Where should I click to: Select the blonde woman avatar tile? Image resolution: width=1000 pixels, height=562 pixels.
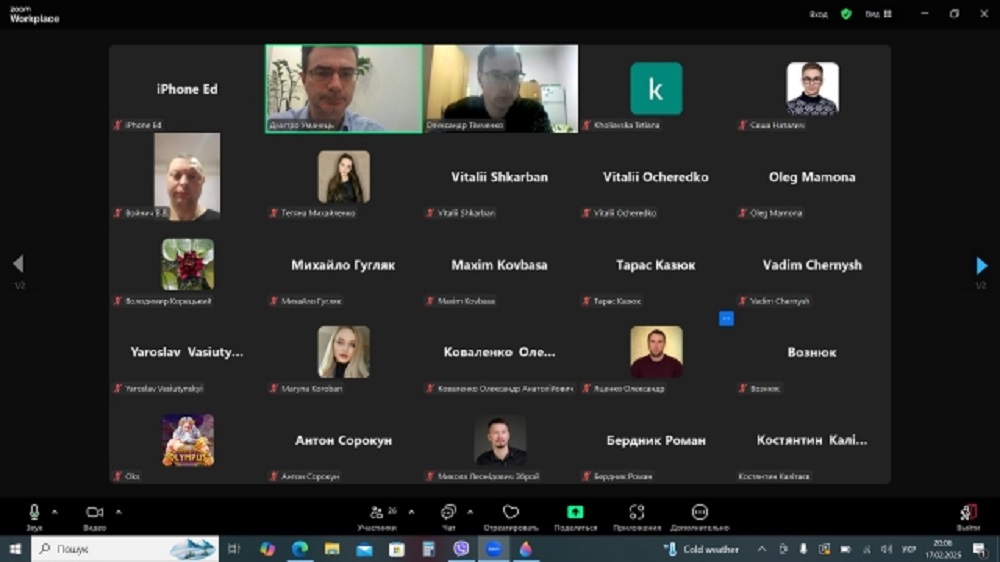tap(344, 352)
